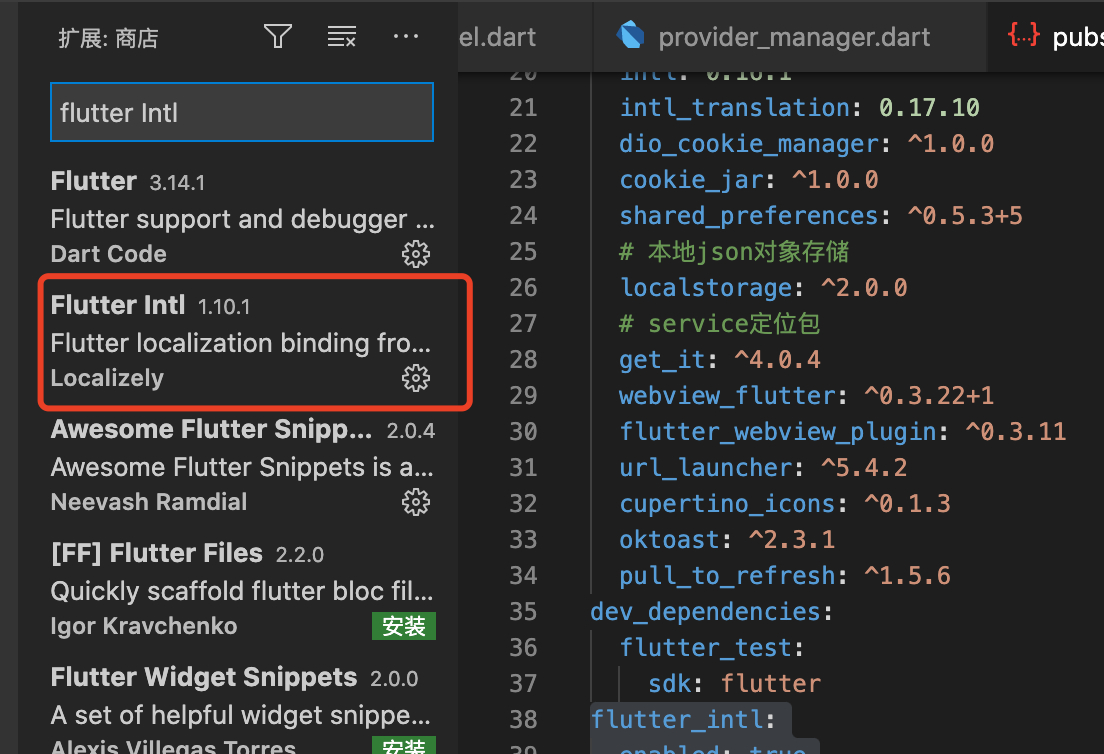Click Flutter support and debugger description
Screen dimensions: 1104x754
tap(242, 219)
